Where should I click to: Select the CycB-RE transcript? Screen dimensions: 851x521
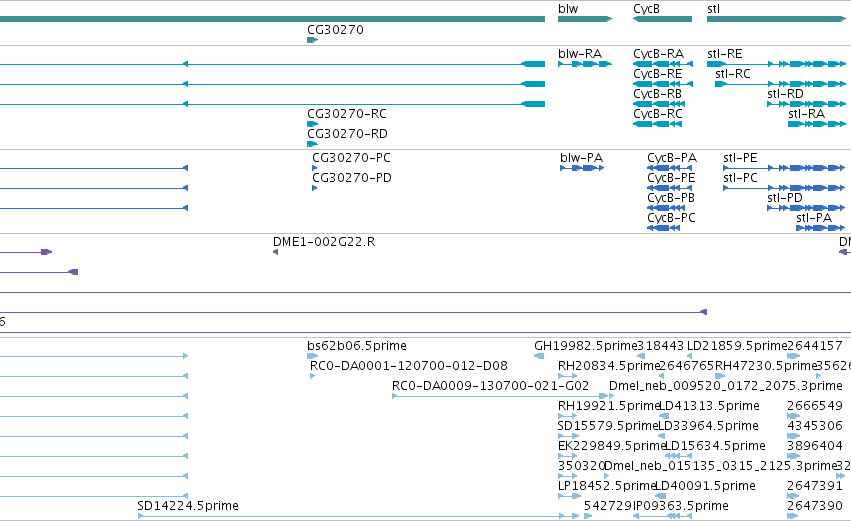(x=663, y=84)
